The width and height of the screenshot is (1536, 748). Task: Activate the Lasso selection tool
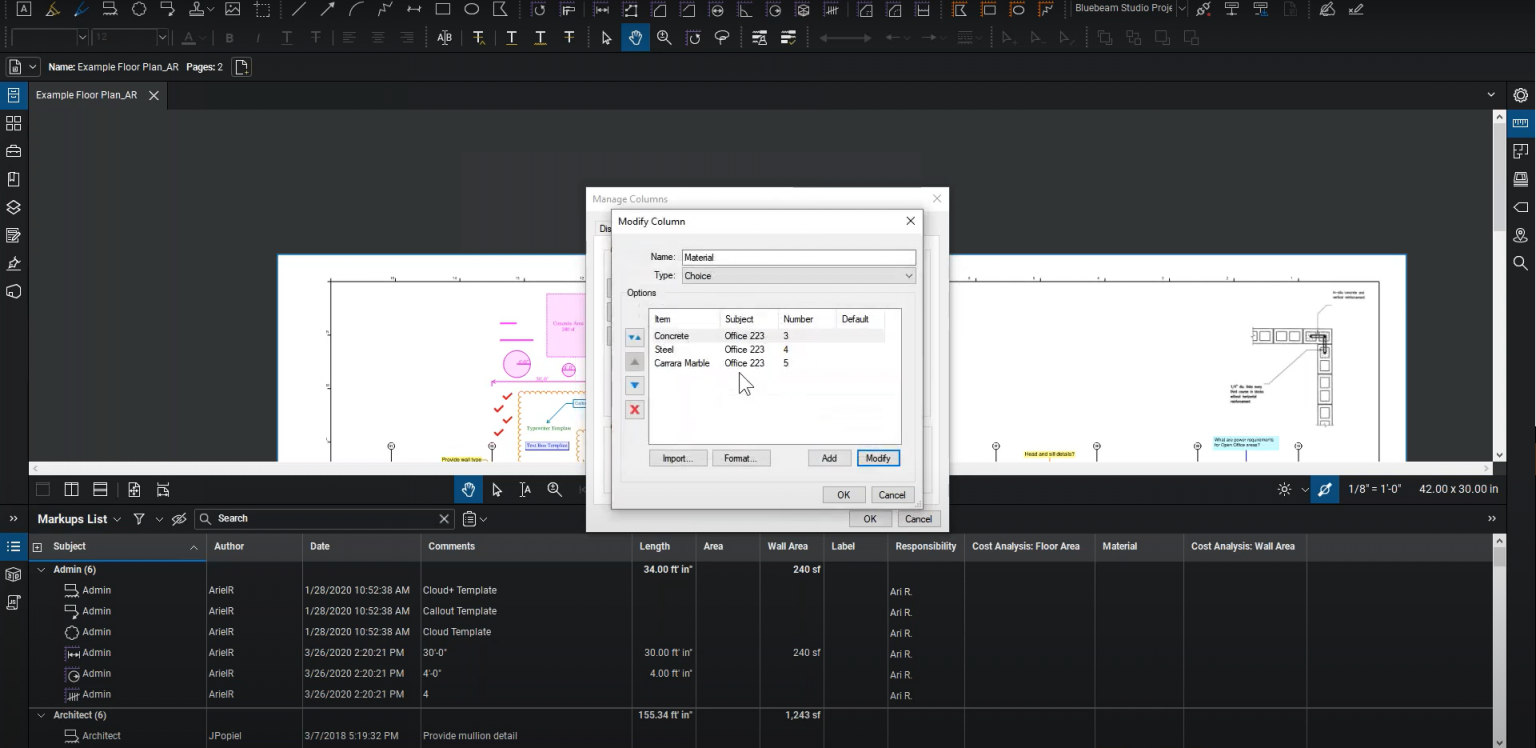coord(724,37)
